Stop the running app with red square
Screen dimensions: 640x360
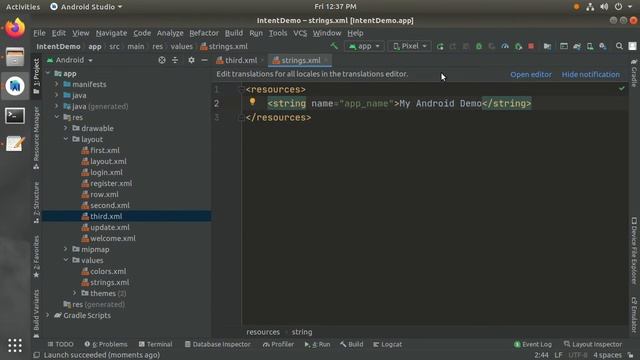[x=531, y=47]
